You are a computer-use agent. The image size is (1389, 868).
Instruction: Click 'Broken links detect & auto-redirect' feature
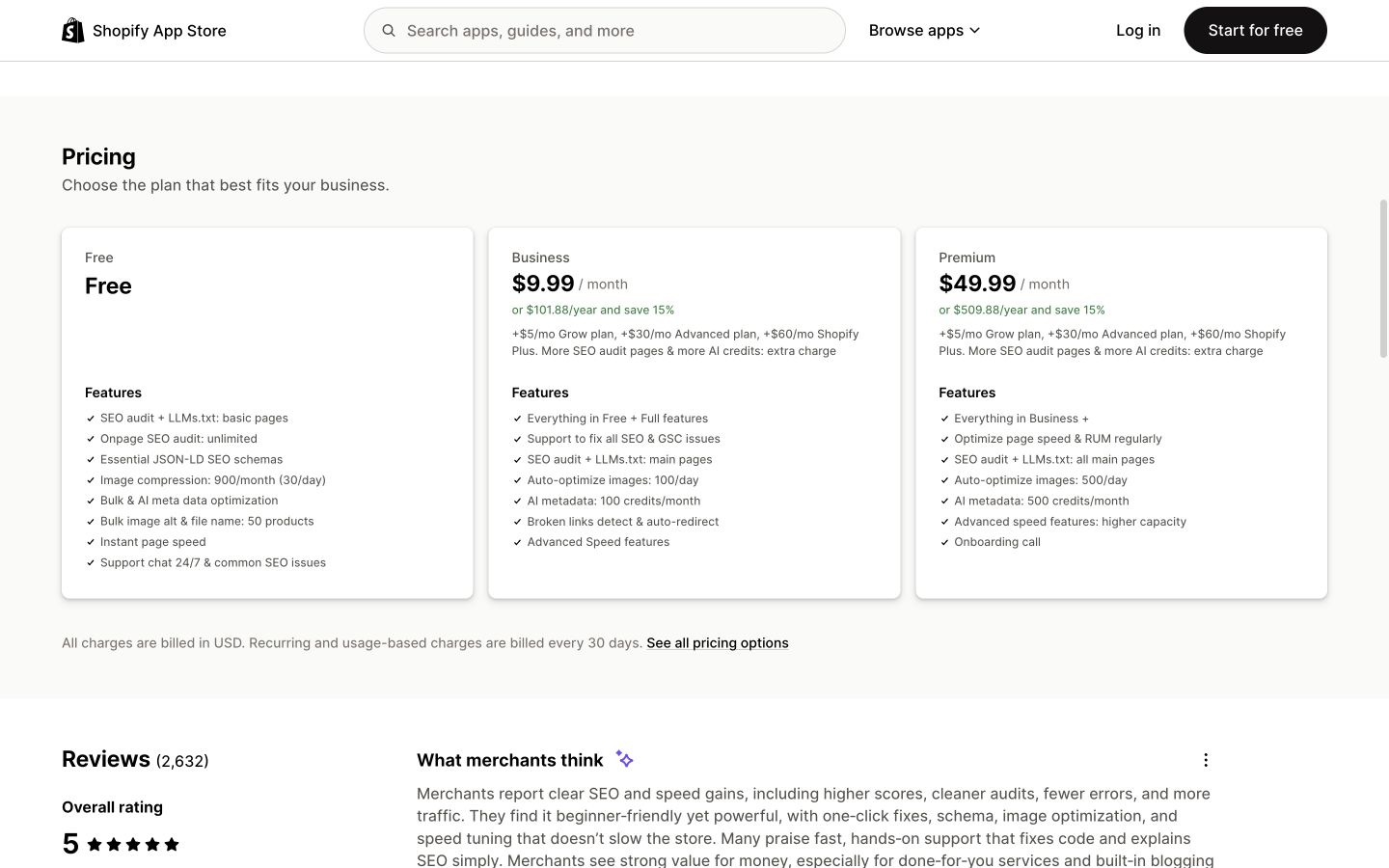tap(623, 522)
